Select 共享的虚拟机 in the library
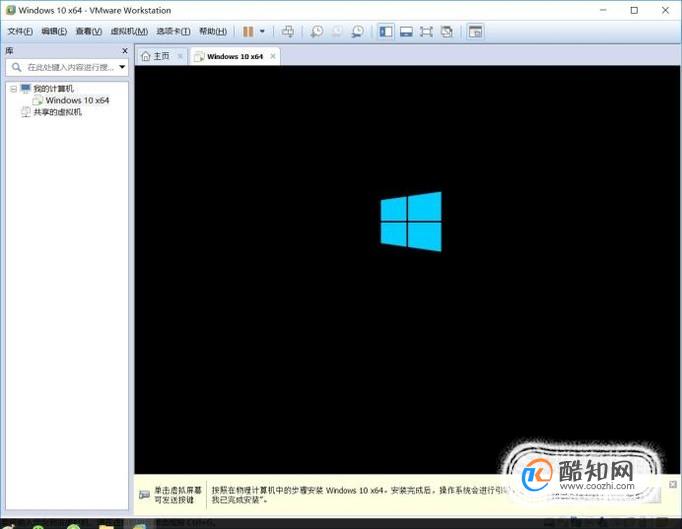This screenshot has width=682, height=529. (57, 112)
